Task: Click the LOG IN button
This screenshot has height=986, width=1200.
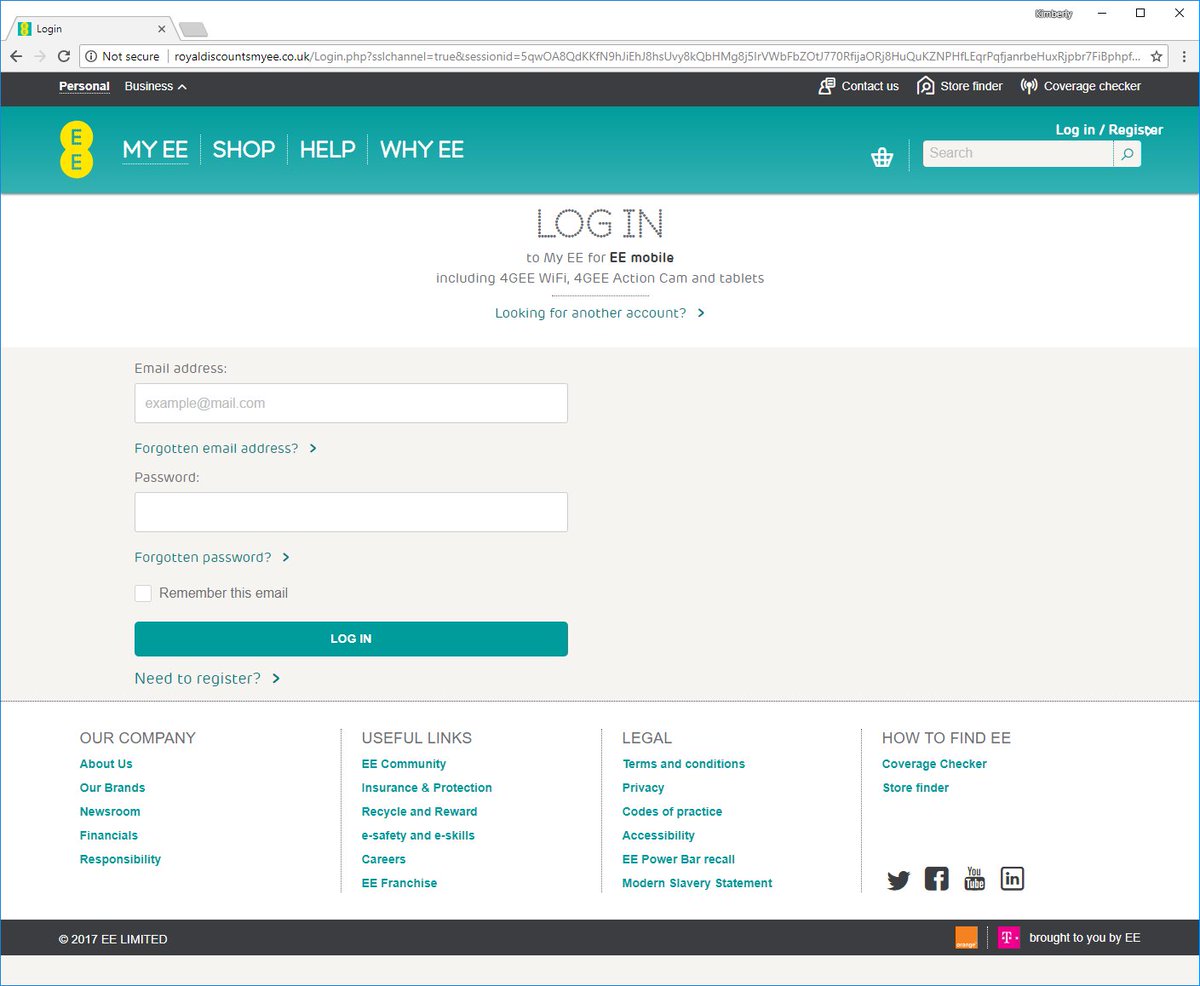Action: point(351,639)
